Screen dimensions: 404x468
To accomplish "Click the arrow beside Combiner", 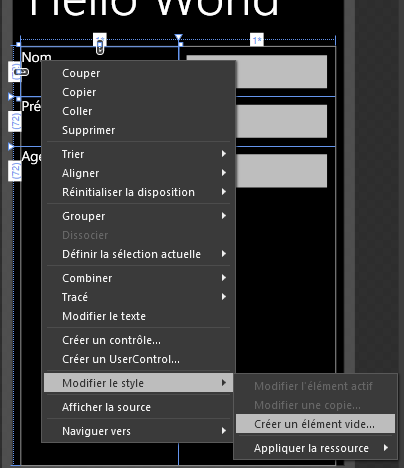I will (224, 278).
